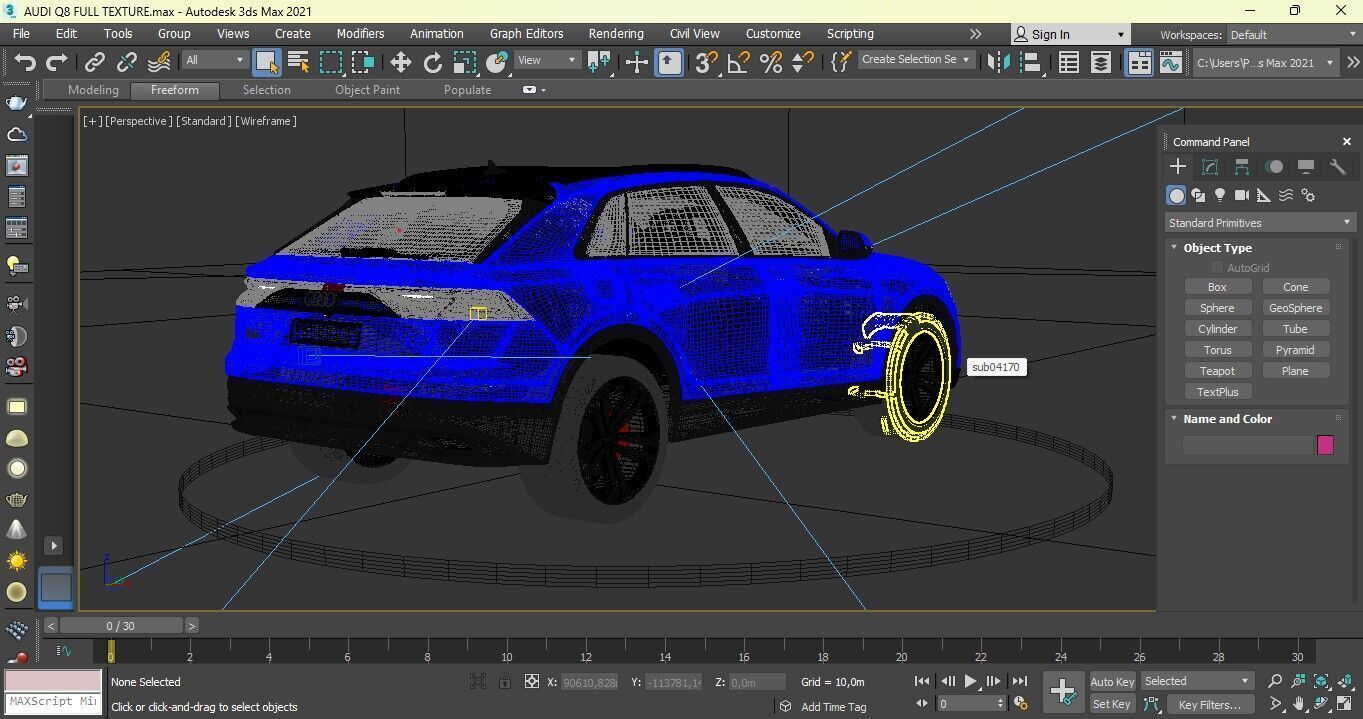Create a Box primitive
The height and width of the screenshot is (719, 1363).
point(1217,287)
